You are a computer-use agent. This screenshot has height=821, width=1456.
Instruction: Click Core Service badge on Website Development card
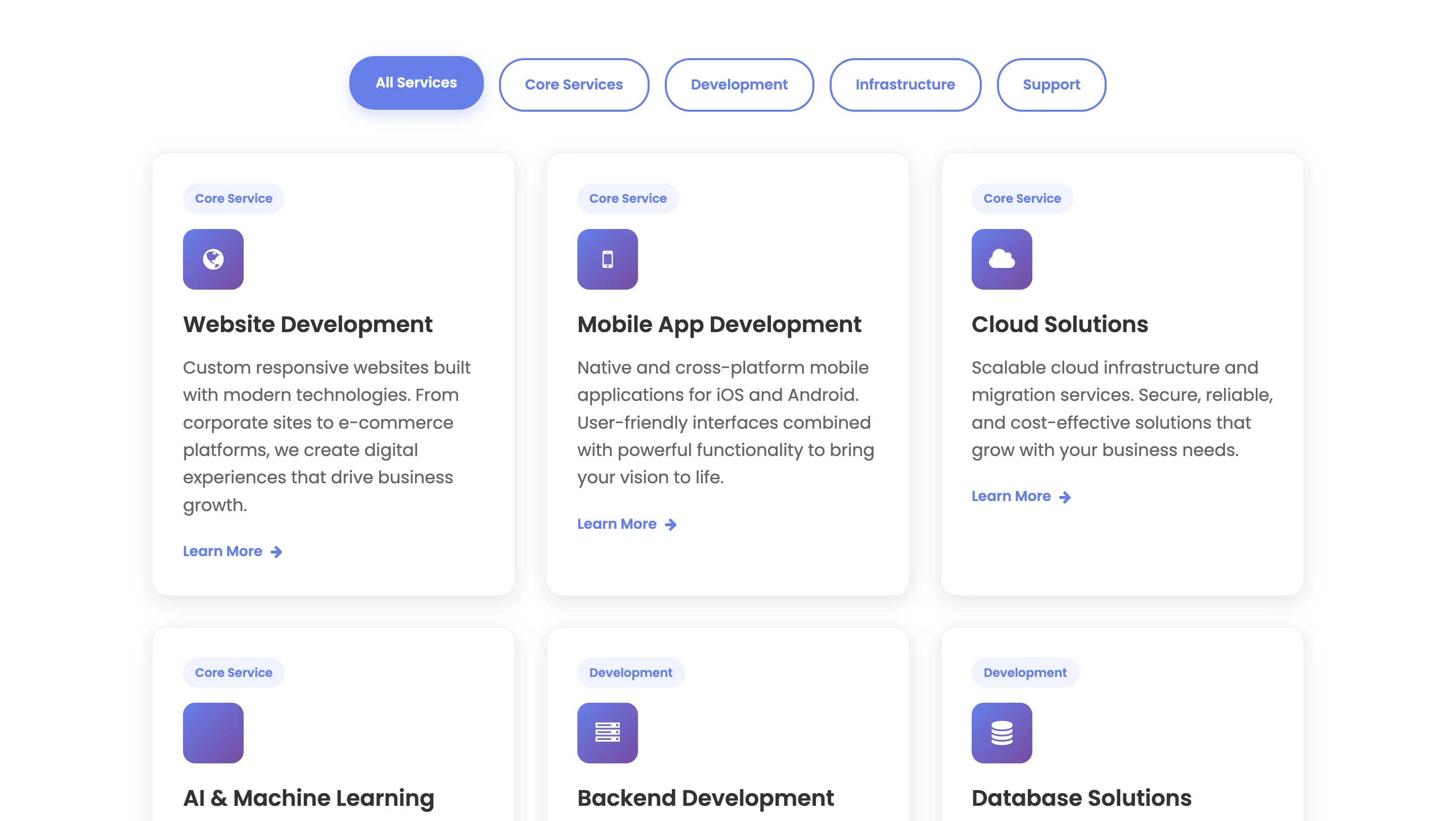tap(234, 198)
